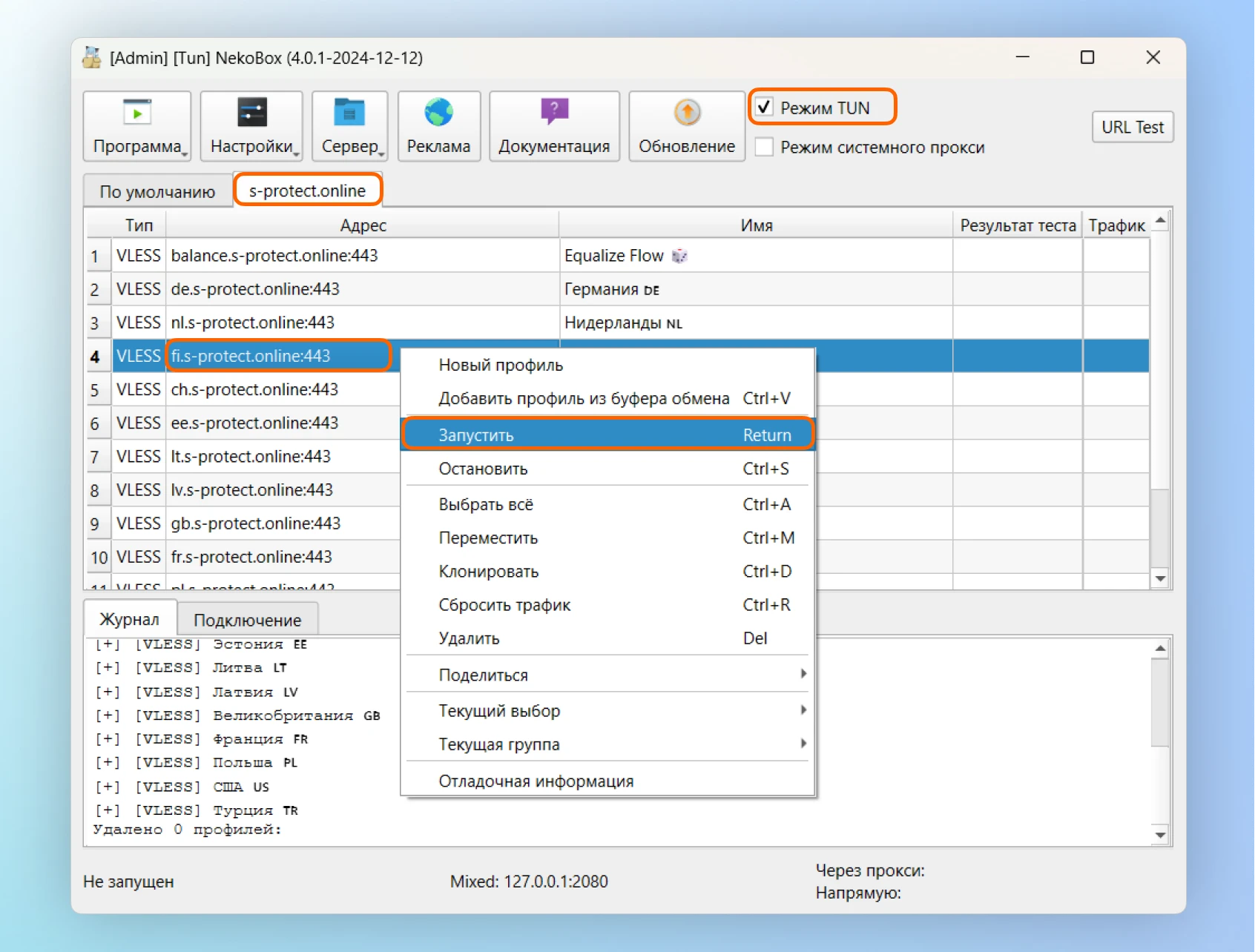Disable the Режим TUN checkbox
The height and width of the screenshot is (952, 1258).
(x=765, y=108)
